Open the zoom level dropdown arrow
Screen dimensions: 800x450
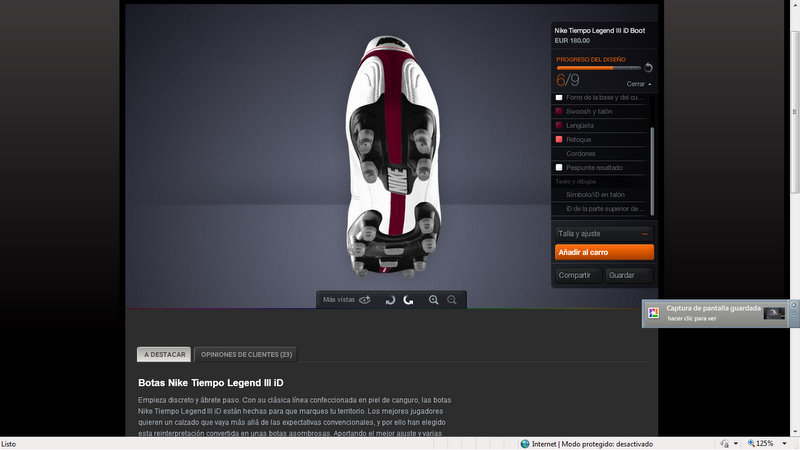784,444
